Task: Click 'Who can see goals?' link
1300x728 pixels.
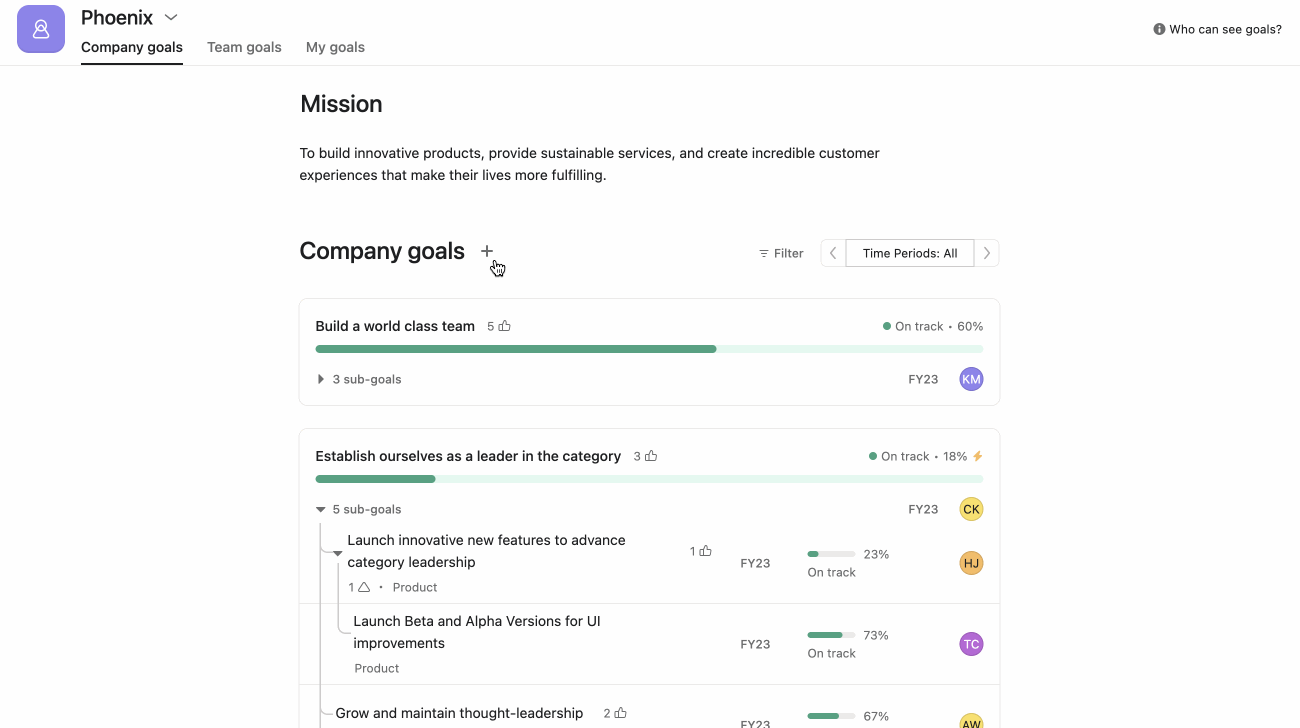Action: point(1217,29)
